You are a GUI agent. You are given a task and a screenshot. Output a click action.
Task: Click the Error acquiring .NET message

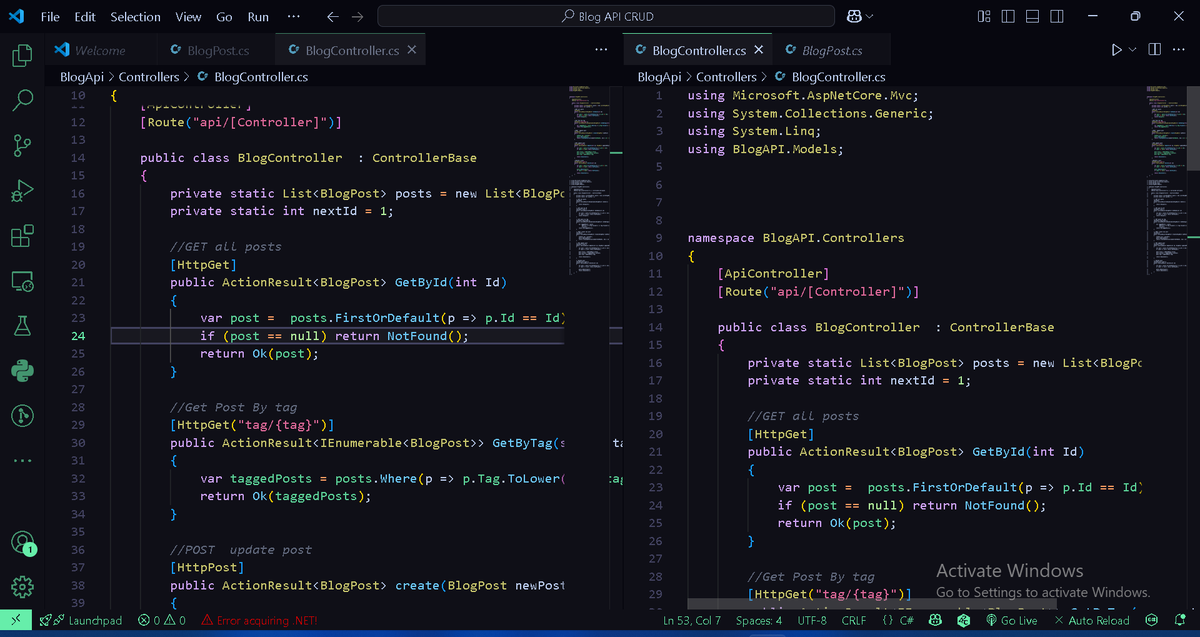259,620
